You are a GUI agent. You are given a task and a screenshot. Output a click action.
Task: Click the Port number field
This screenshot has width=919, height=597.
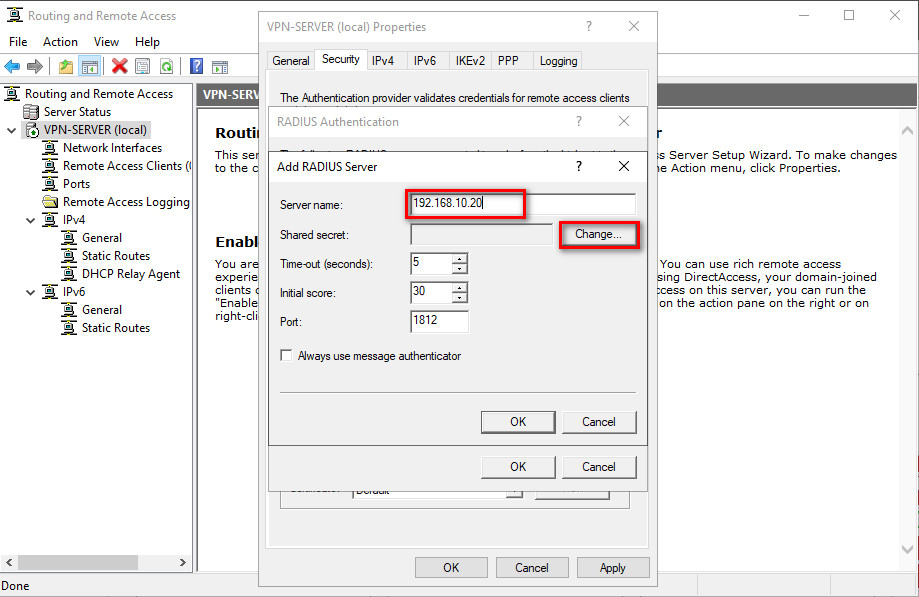coord(439,322)
